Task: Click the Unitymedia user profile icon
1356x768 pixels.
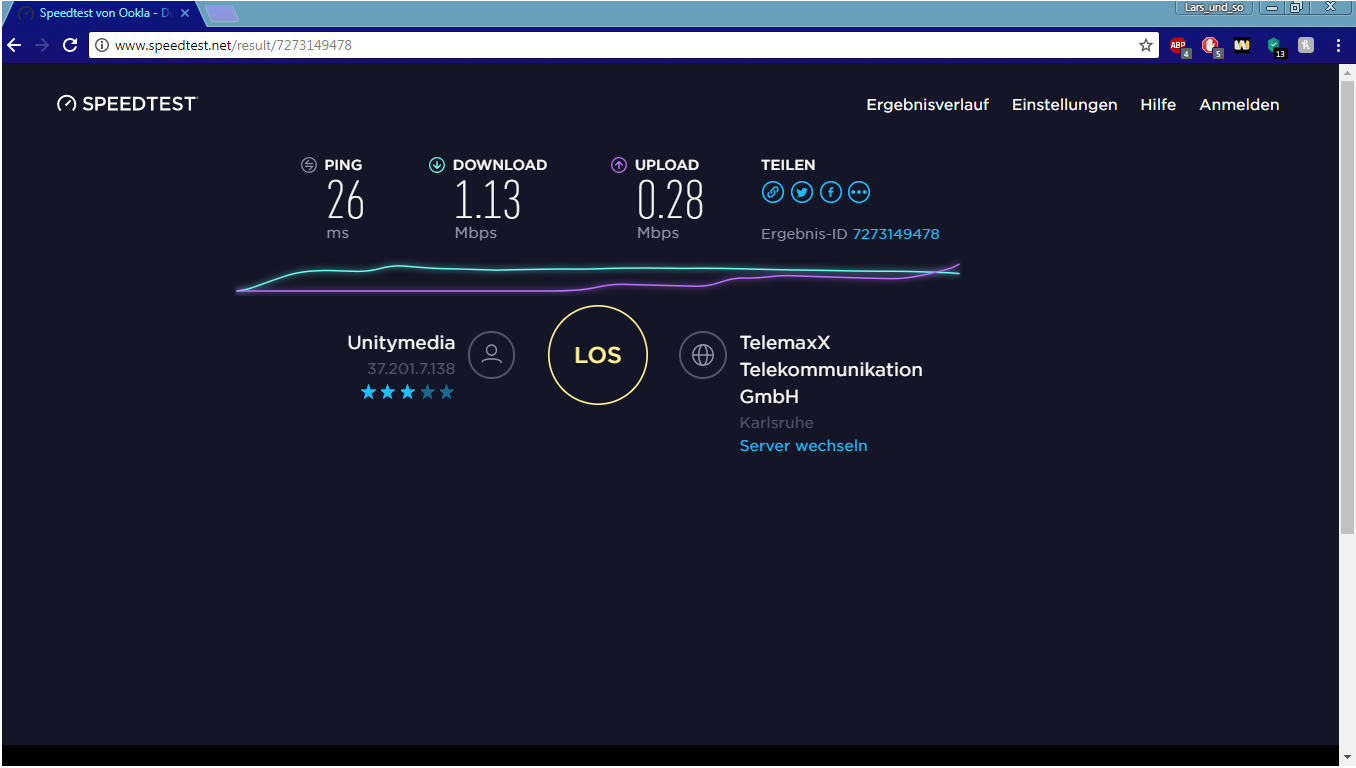Action: [491, 354]
